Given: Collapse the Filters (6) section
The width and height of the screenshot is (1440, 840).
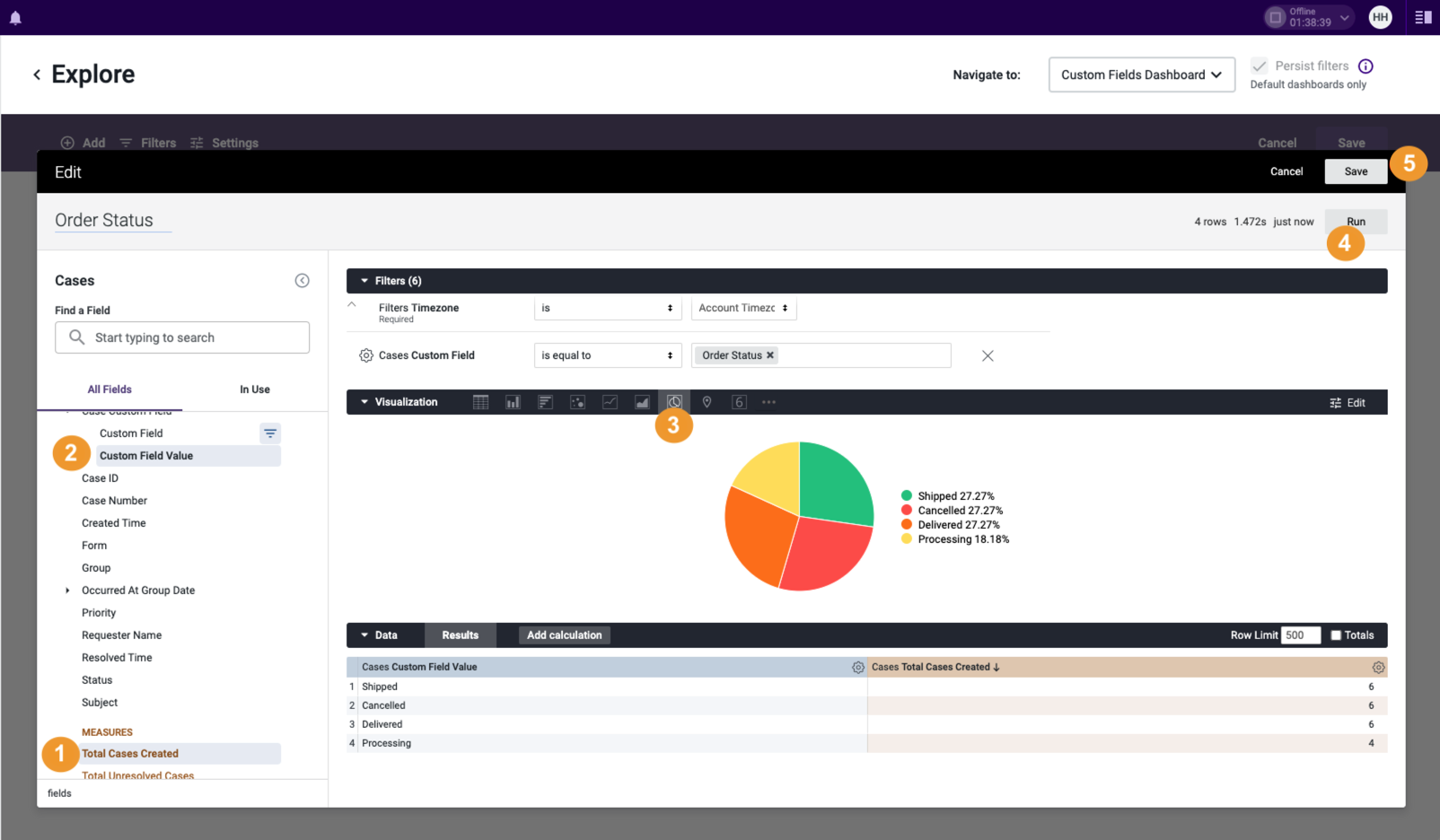Looking at the screenshot, I should pos(364,281).
